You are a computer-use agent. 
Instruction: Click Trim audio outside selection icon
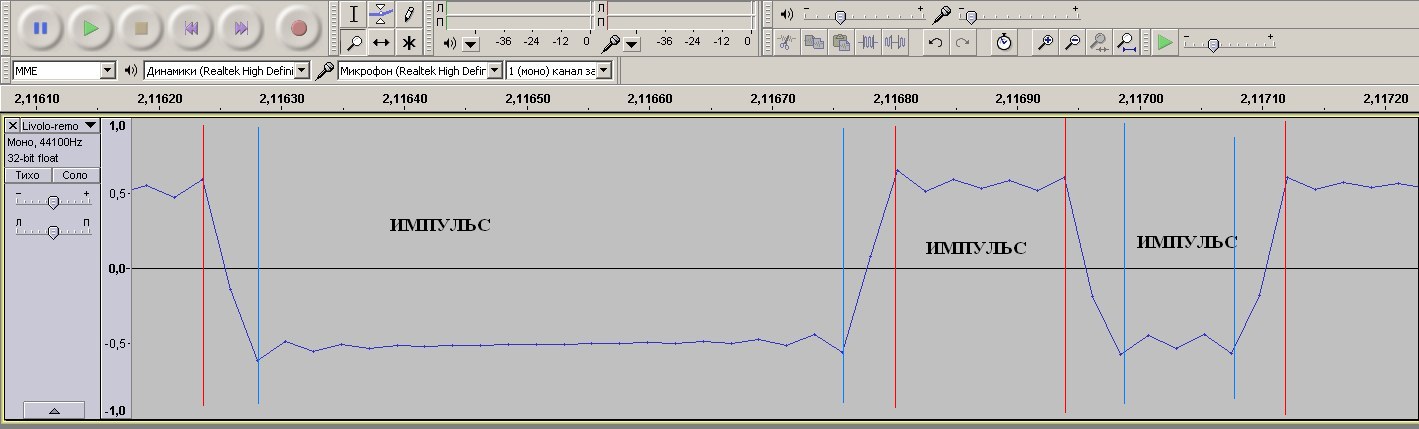pyautogui.click(x=868, y=42)
